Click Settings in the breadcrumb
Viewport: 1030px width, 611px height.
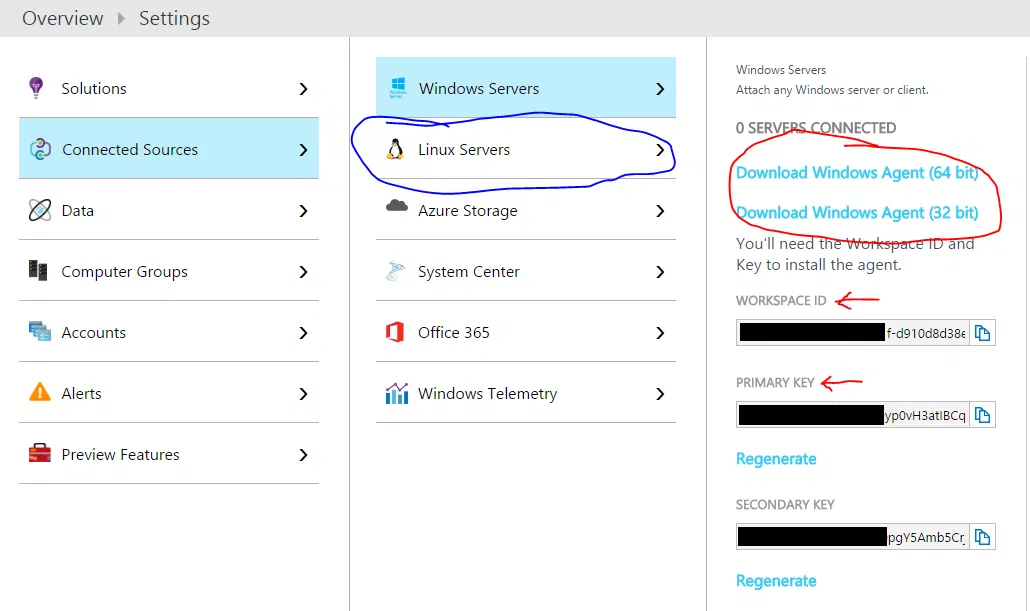coord(174,18)
